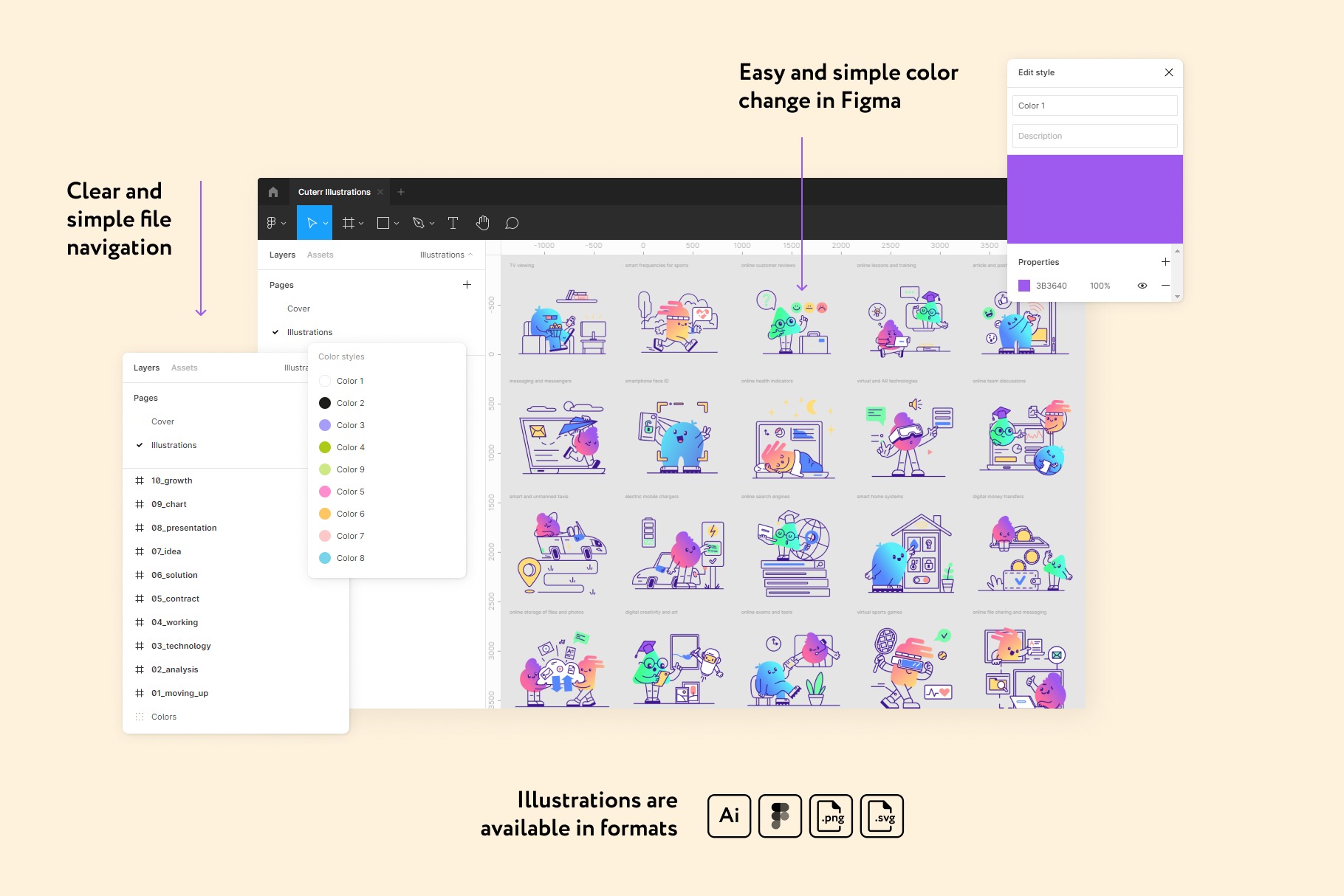
Task: Click the Figma format icon
Action: click(x=780, y=816)
